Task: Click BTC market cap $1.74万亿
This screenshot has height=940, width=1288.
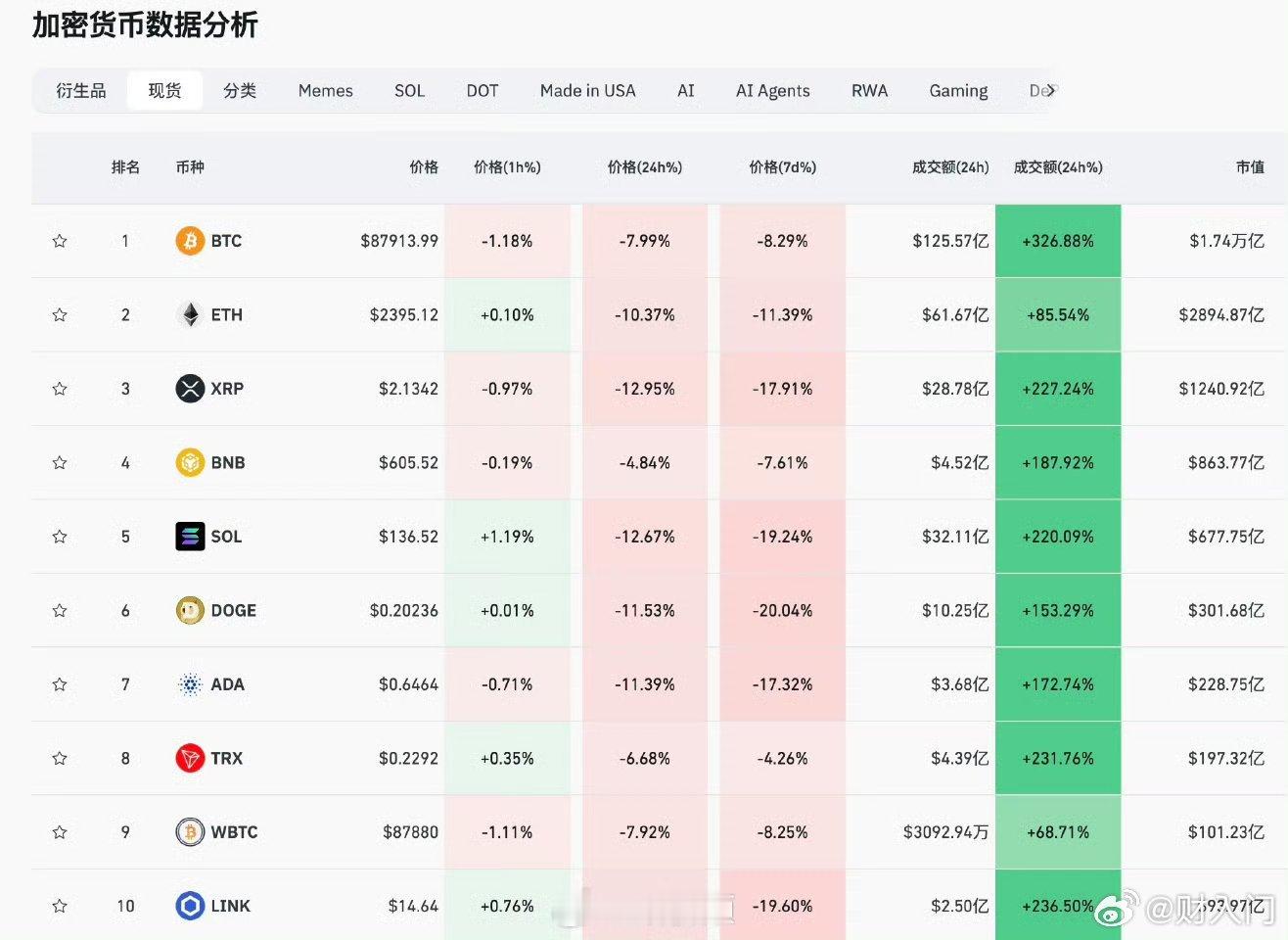Action: (1227, 241)
